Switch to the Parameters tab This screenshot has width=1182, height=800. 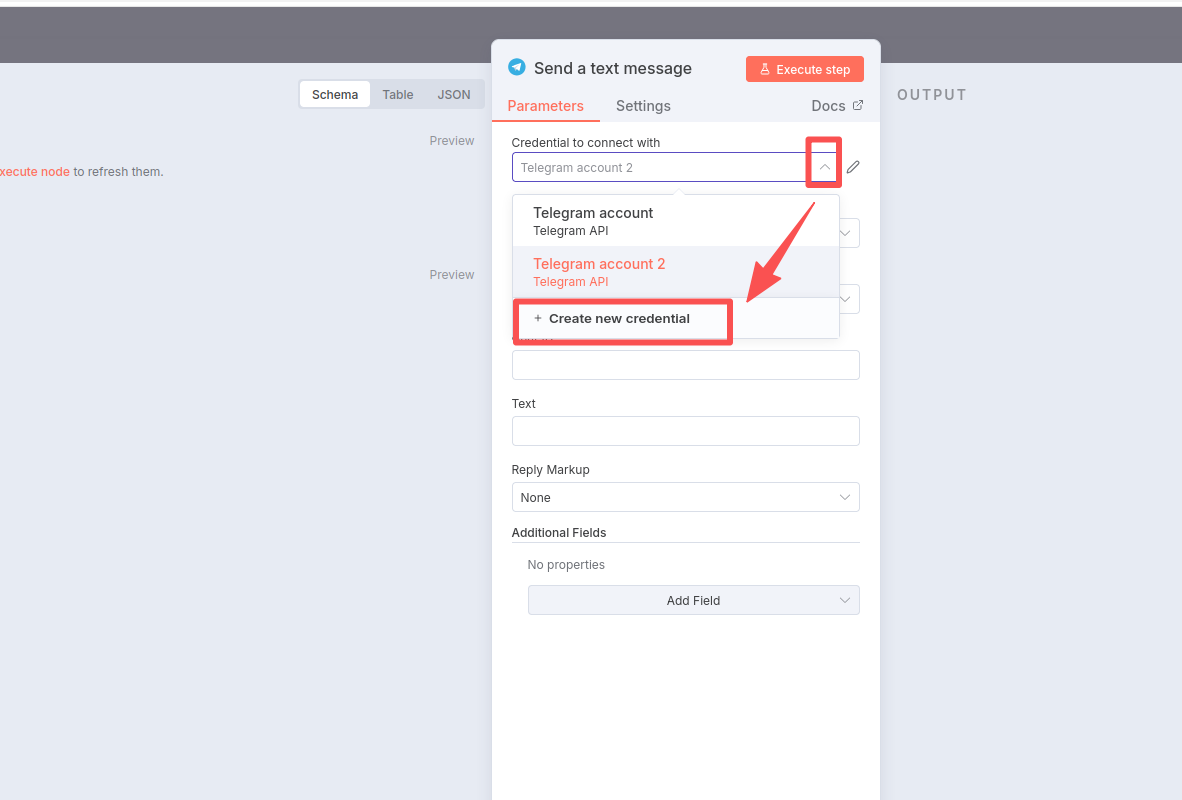545,106
